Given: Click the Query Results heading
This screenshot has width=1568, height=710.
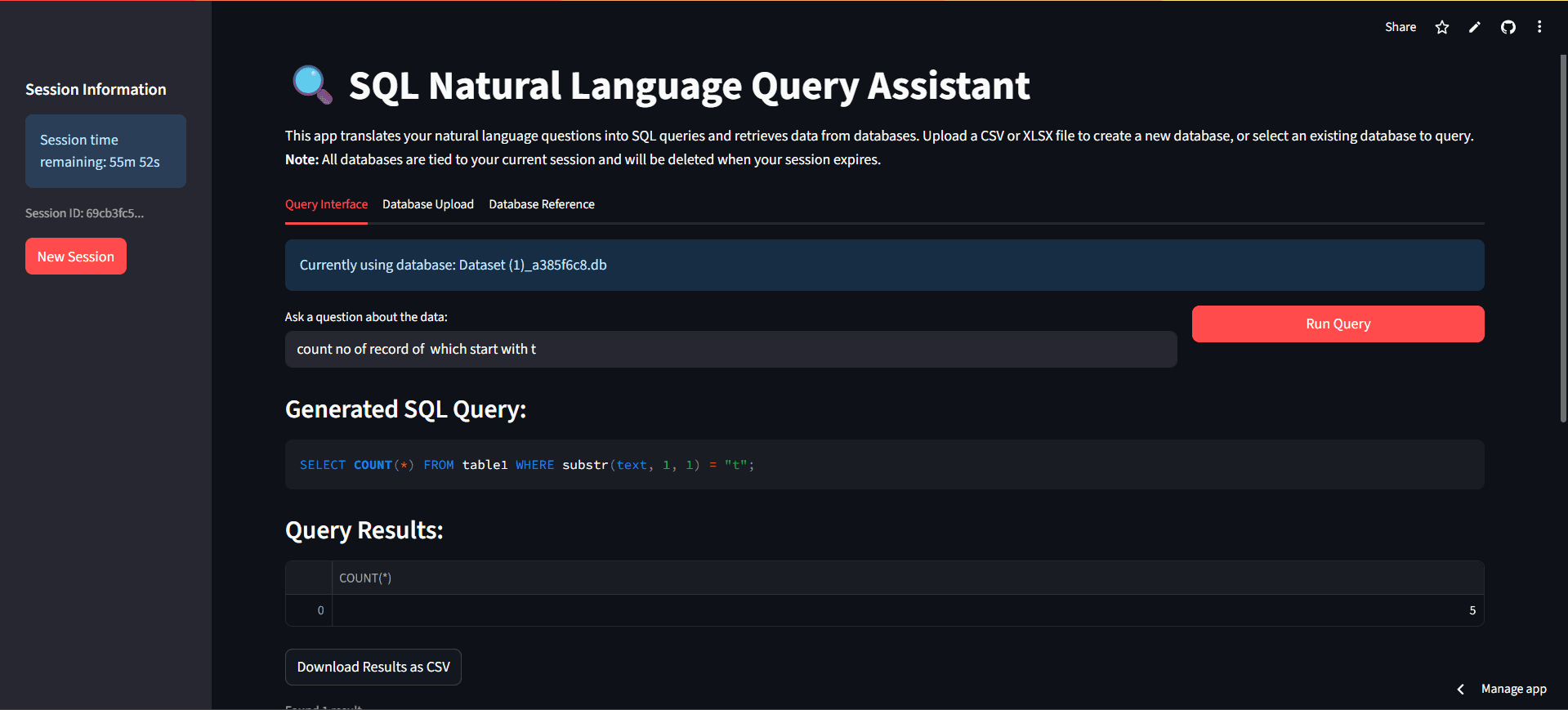Looking at the screenshot, I should (364, 530).
